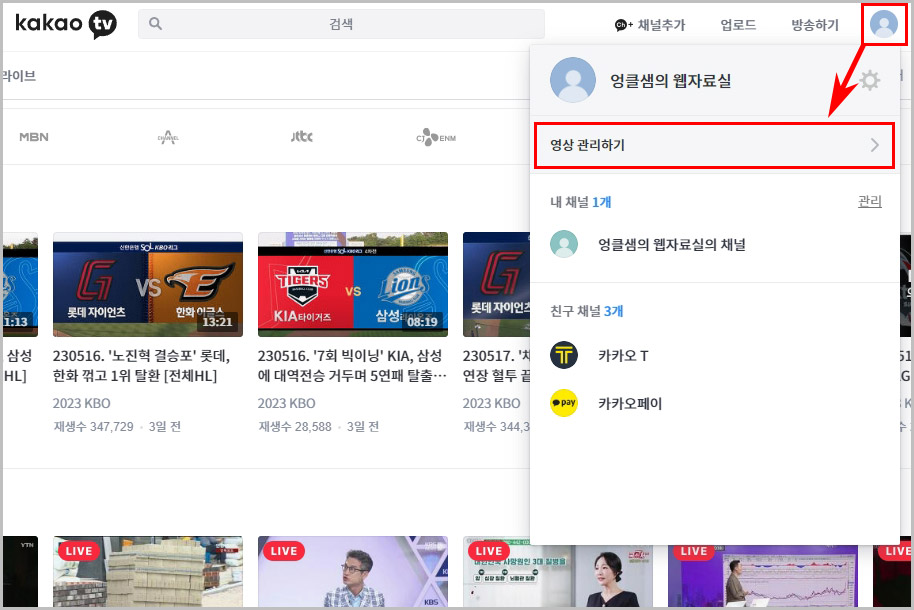Open 영상 관리하기 video management
The image size is (914, 610).
point(714,145)
